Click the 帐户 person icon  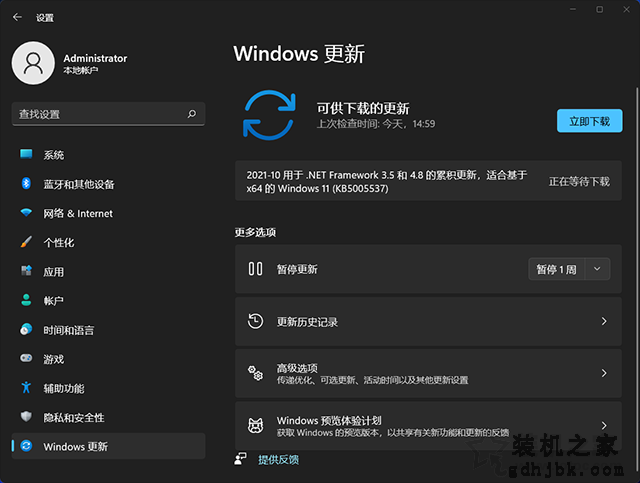pos(26,300)
